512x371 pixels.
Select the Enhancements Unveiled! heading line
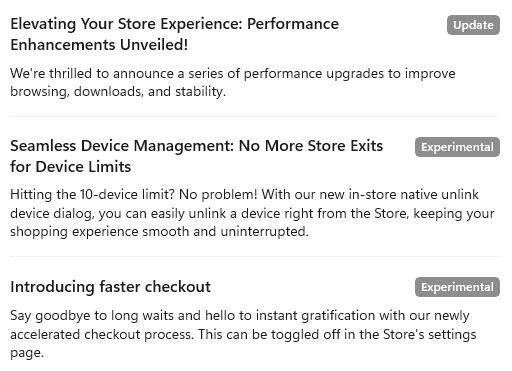tap(99, 45)
